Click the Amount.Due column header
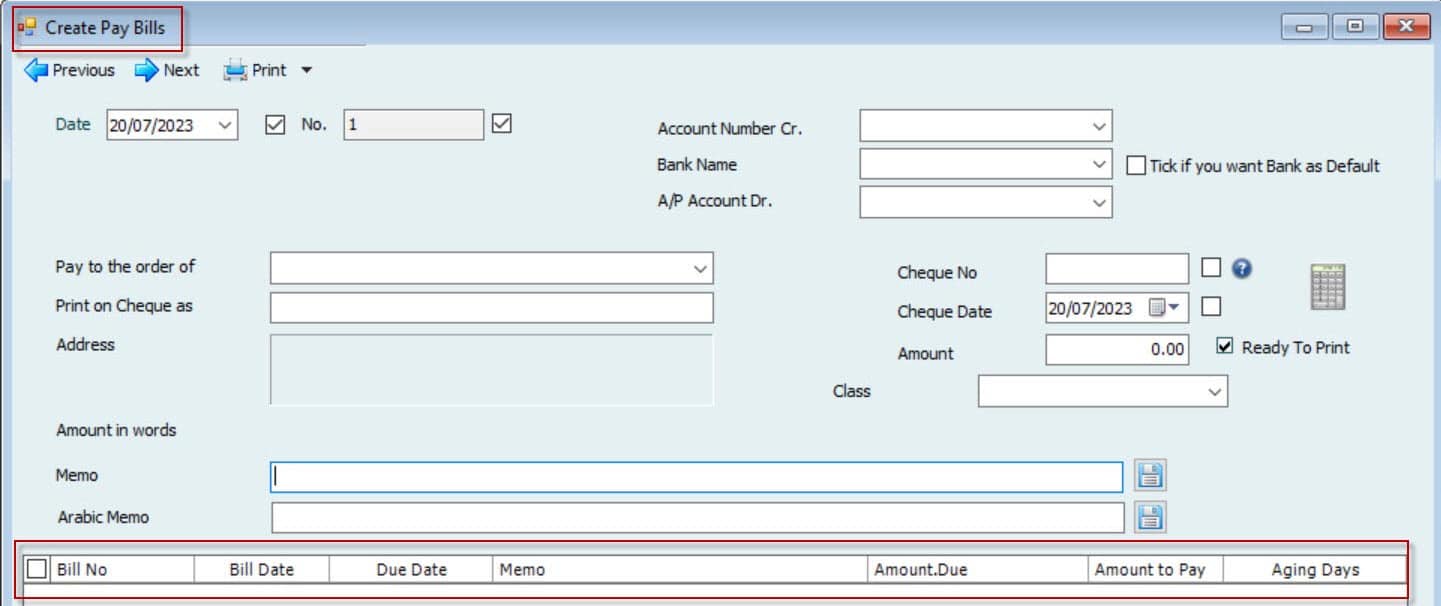Image resolution: width=1441 pixels, height=606 pixels. tap(979, 569)
